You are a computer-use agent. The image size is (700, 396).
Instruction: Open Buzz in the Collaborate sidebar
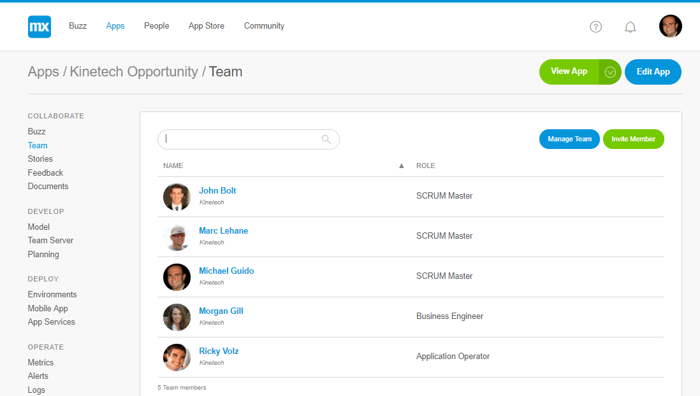37,132
